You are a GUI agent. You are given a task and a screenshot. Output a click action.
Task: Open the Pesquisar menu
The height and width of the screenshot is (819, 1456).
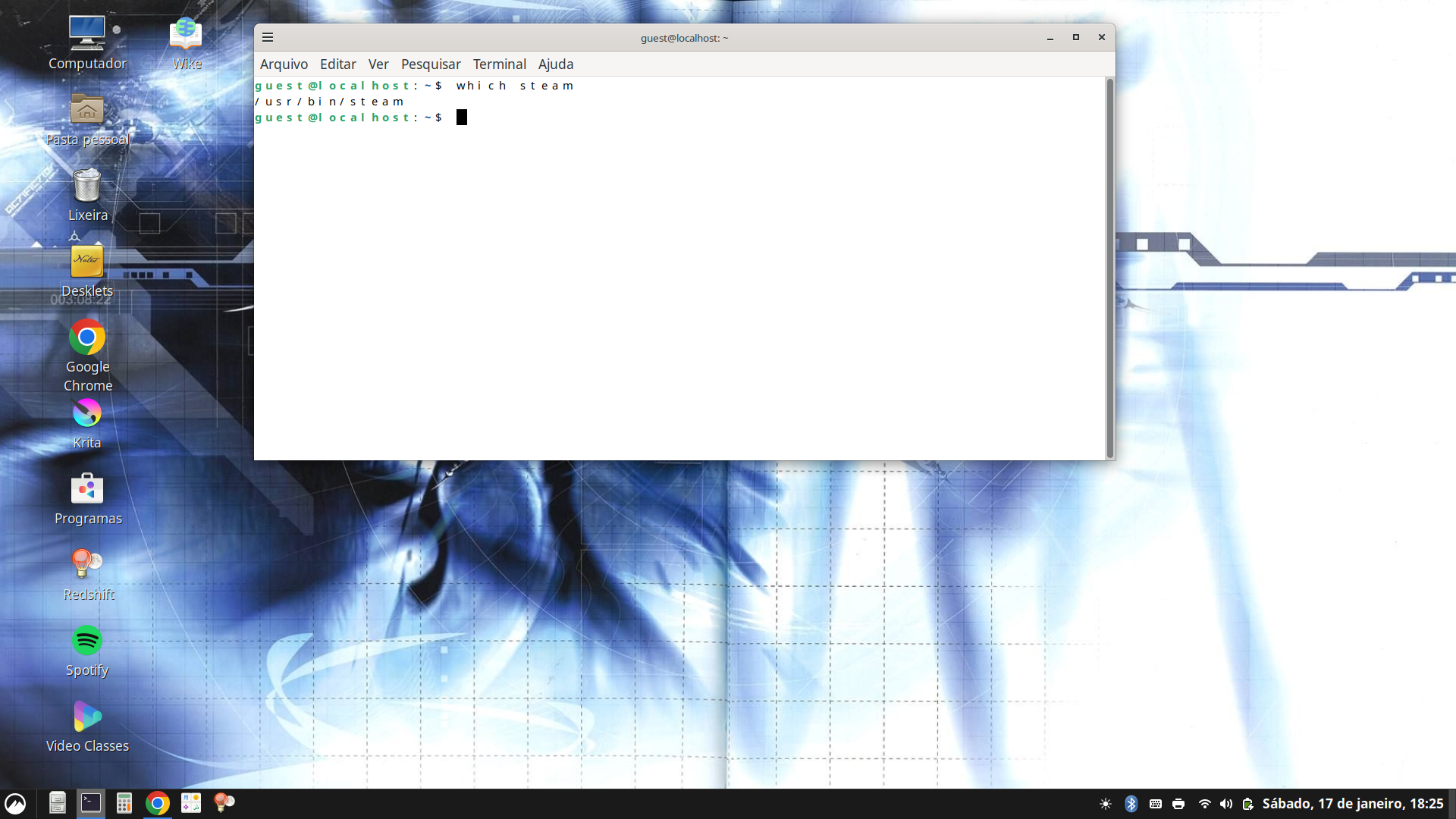430,64
